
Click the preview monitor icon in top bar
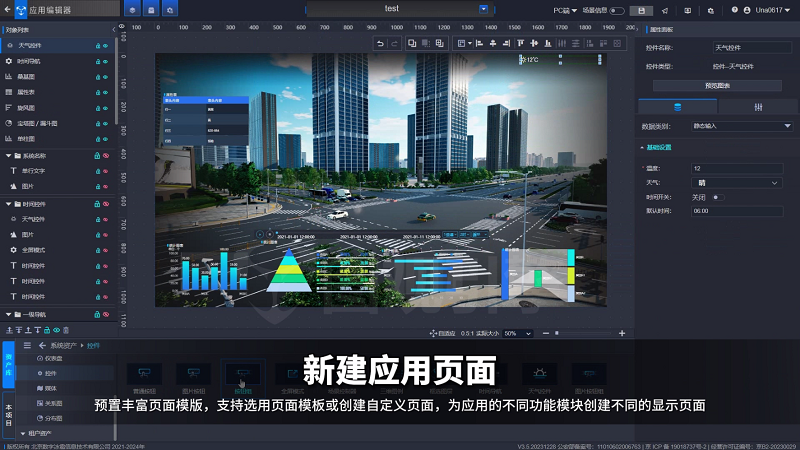click(688, 10)
